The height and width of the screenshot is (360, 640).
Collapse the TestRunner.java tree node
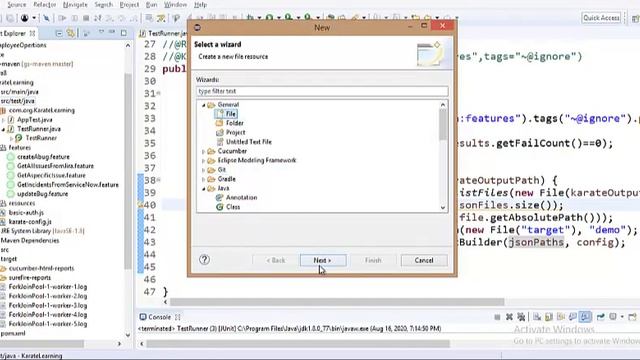point(3,129)
